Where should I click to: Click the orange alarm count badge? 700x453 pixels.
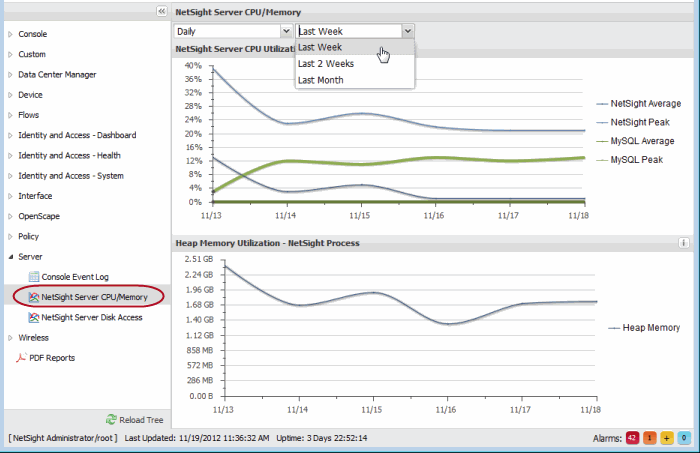click(x=649, y=438)
